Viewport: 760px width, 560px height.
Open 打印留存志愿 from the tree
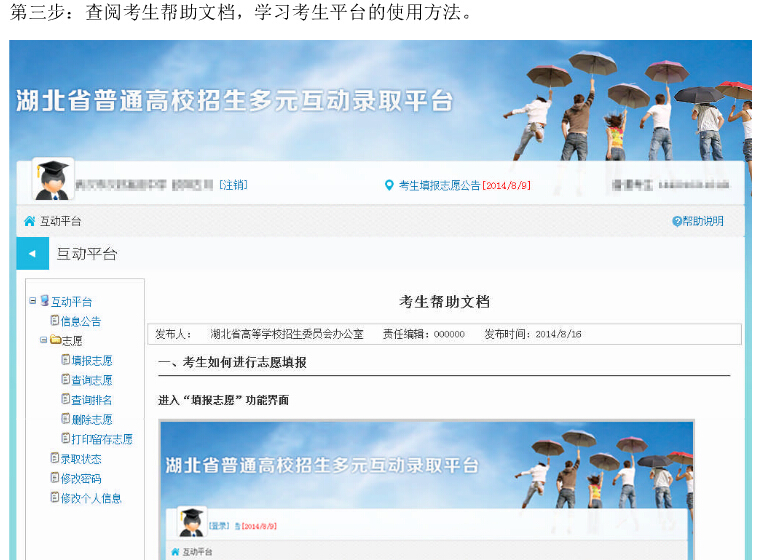click(x=101, y=439)
